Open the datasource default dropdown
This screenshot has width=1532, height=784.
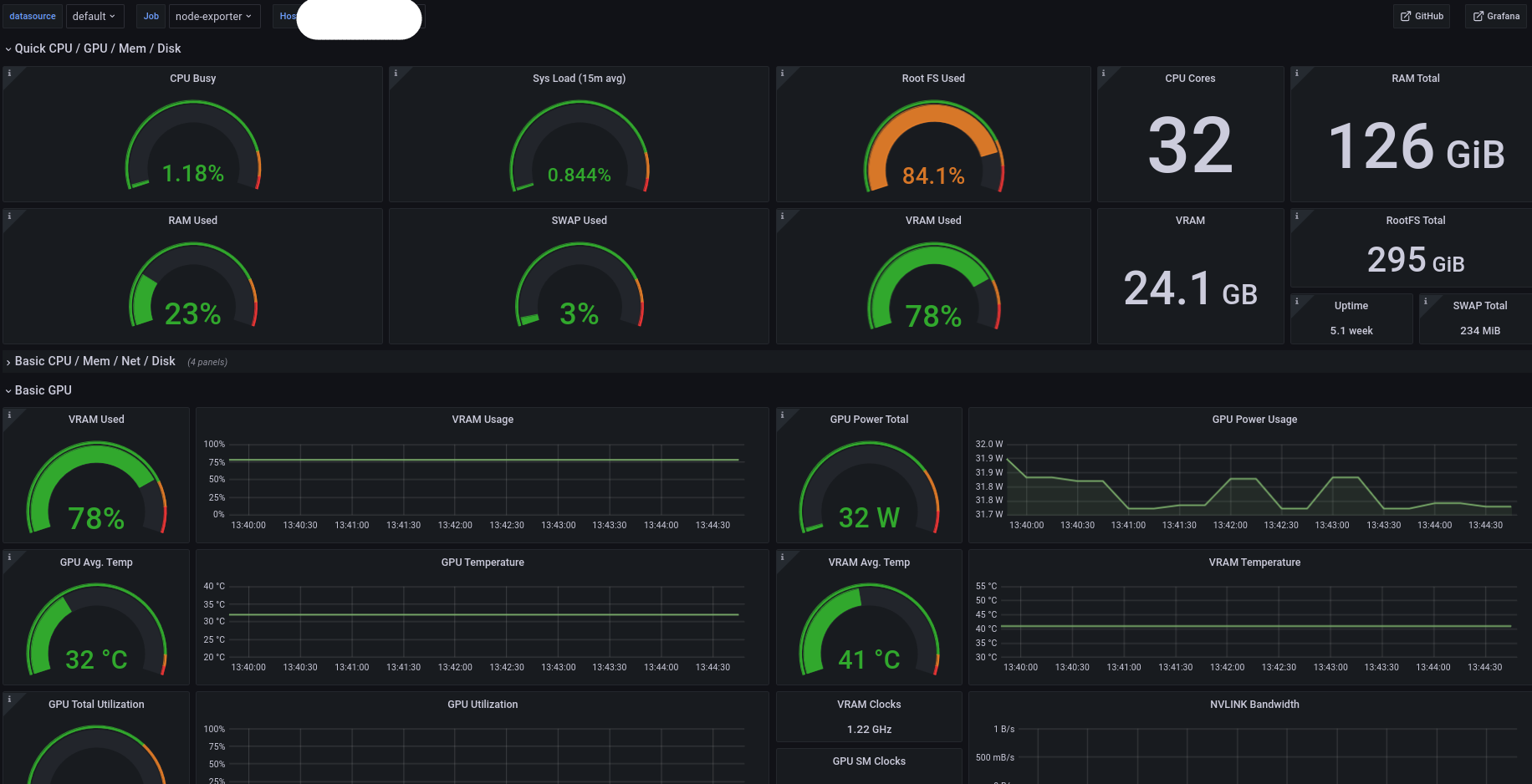click(94, 16)
